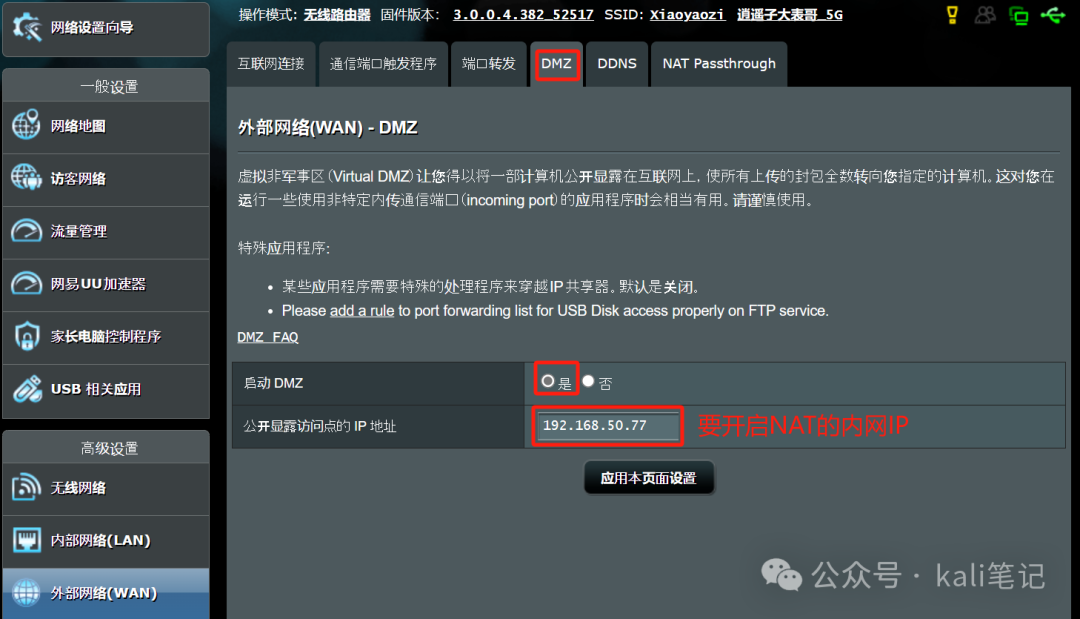Open the 网络设置向导 setup wizard icon
The width and height of the screenshot is (1080, 619).
27,28
